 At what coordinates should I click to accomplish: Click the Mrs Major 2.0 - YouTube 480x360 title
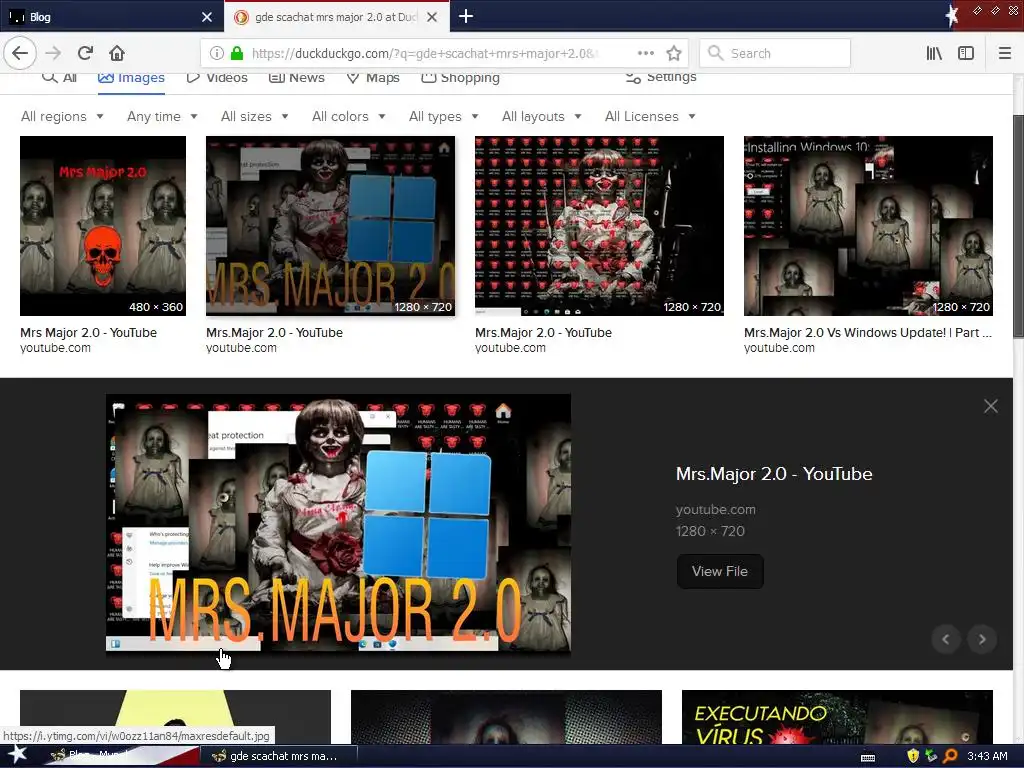coord(88,332)
